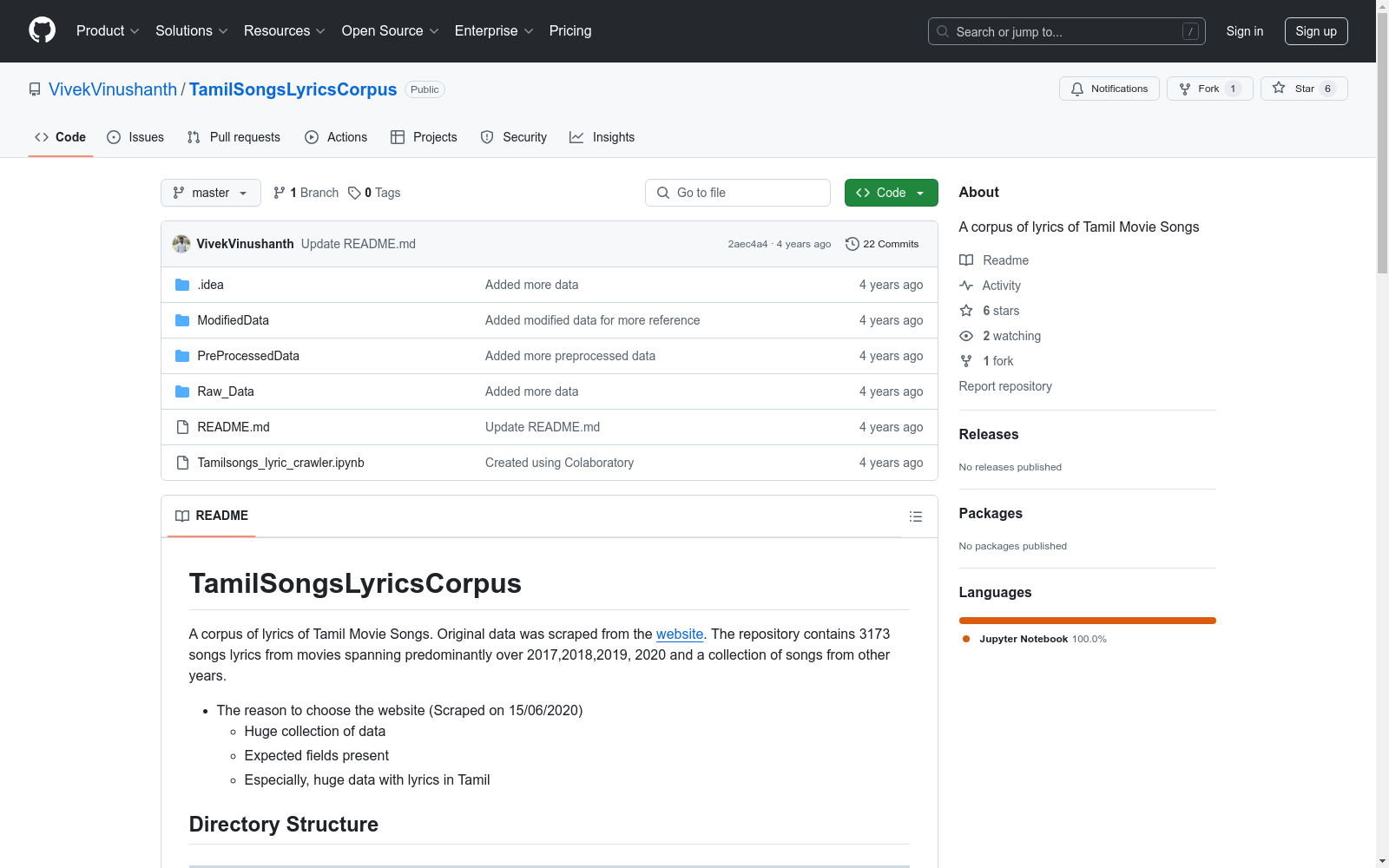Click the watching eye icon in About
Image resolution: width=1389 pixels, height=868 pixels.
[x=966, y=336]
